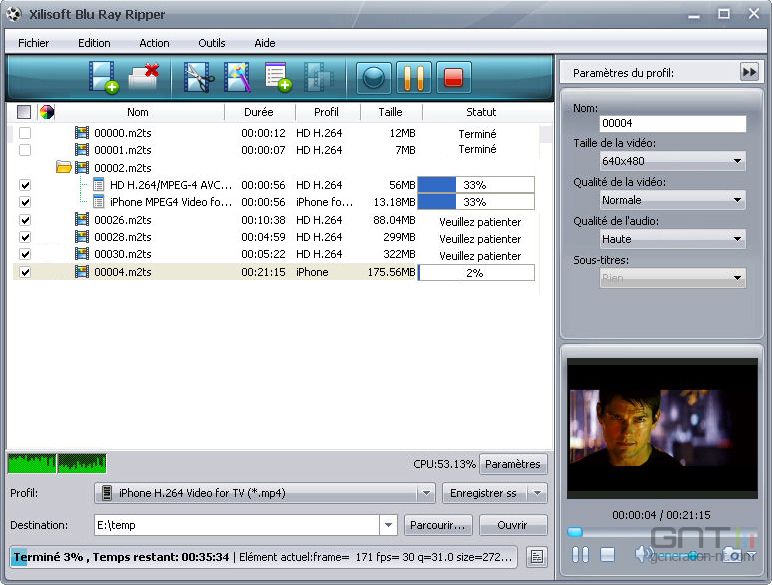Image resolution: width=772 pixels, height=585 pixels.
Task: Open the clip scissors tool
Action: point(198,77)
